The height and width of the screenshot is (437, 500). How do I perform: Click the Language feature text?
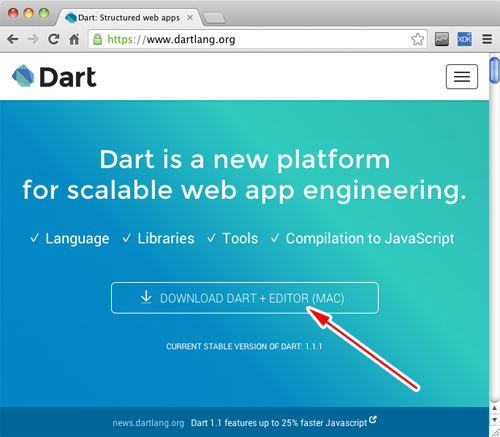click(x=77, y=239)
